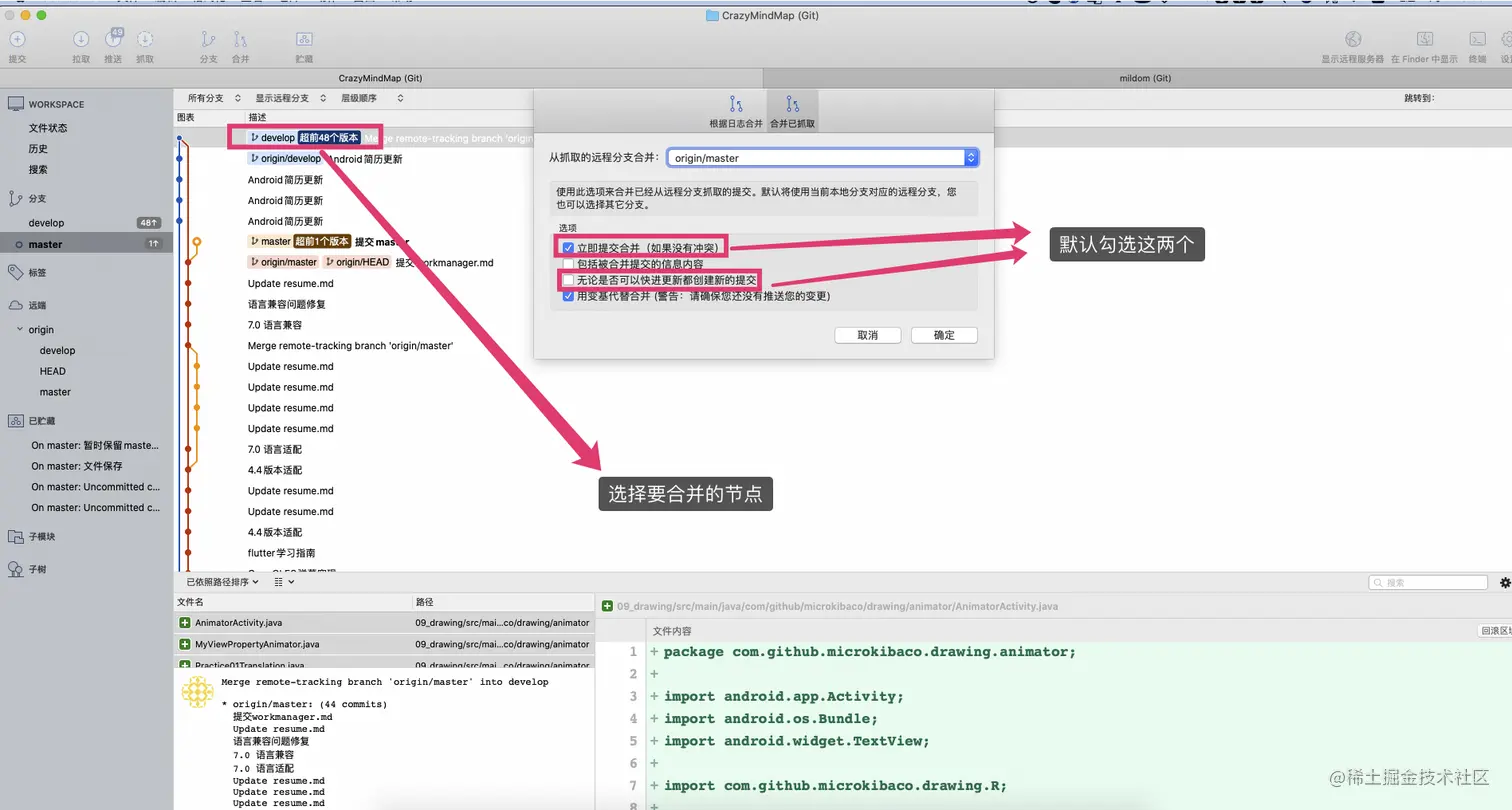Click the 取消 button
Image resolution: width=1512 pixels, height=810 pixels.
868,335
